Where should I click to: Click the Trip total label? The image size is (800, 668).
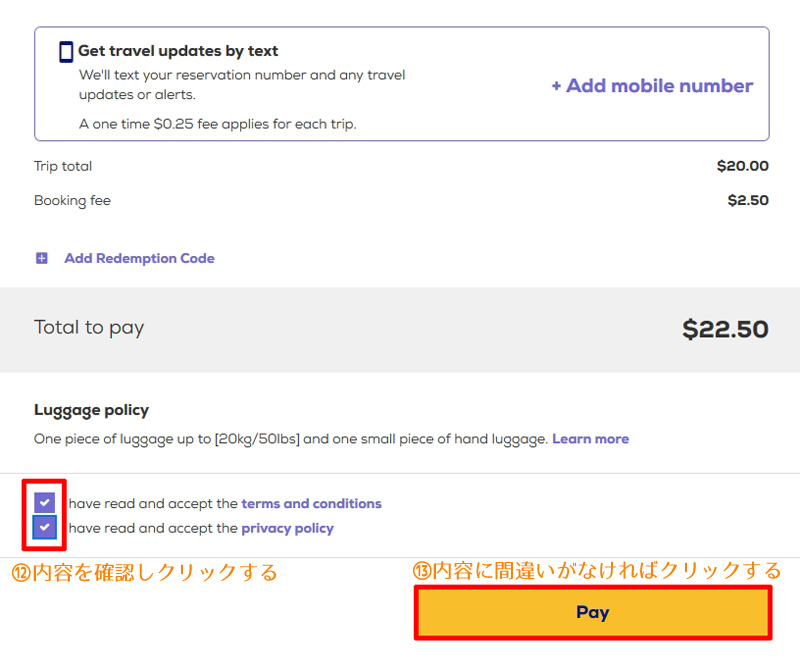63,166
